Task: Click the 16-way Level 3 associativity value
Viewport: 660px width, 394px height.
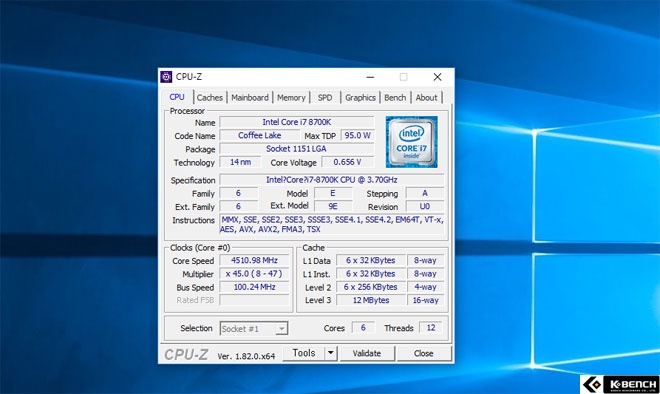Action: (426, 300)
